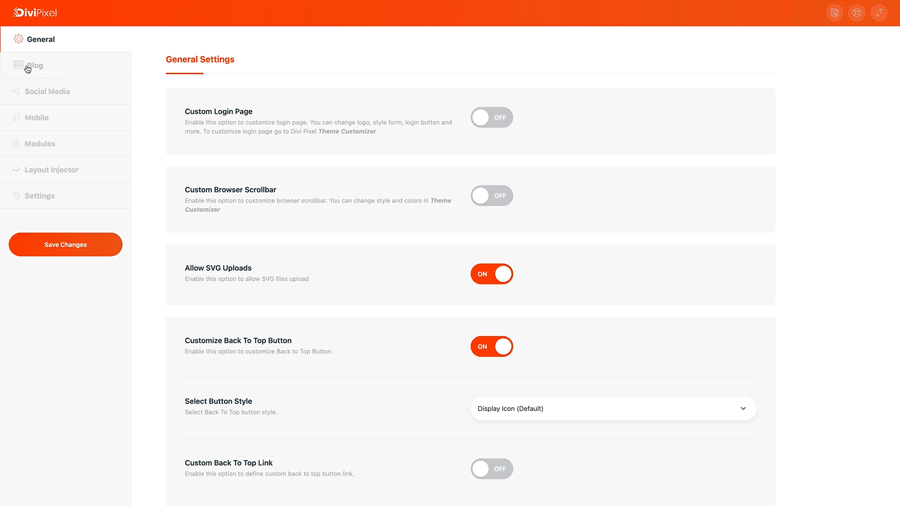Disable the Allow SVG Uploads toggle
The width and height of the screenshot is (900, 506).
click(492, 274)
